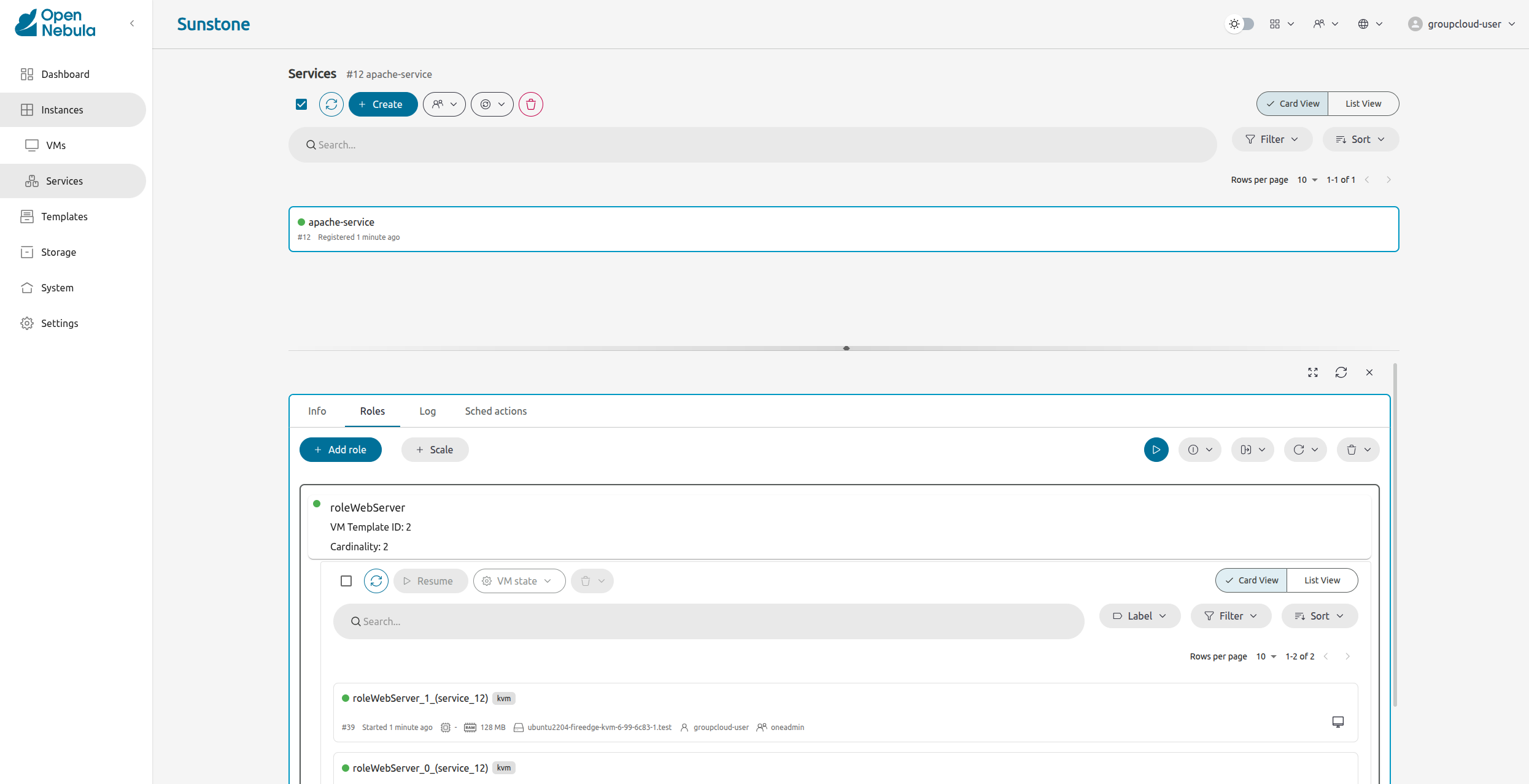Click the services search field
The width and height of the screenshot is (1529, 784).
752,145
